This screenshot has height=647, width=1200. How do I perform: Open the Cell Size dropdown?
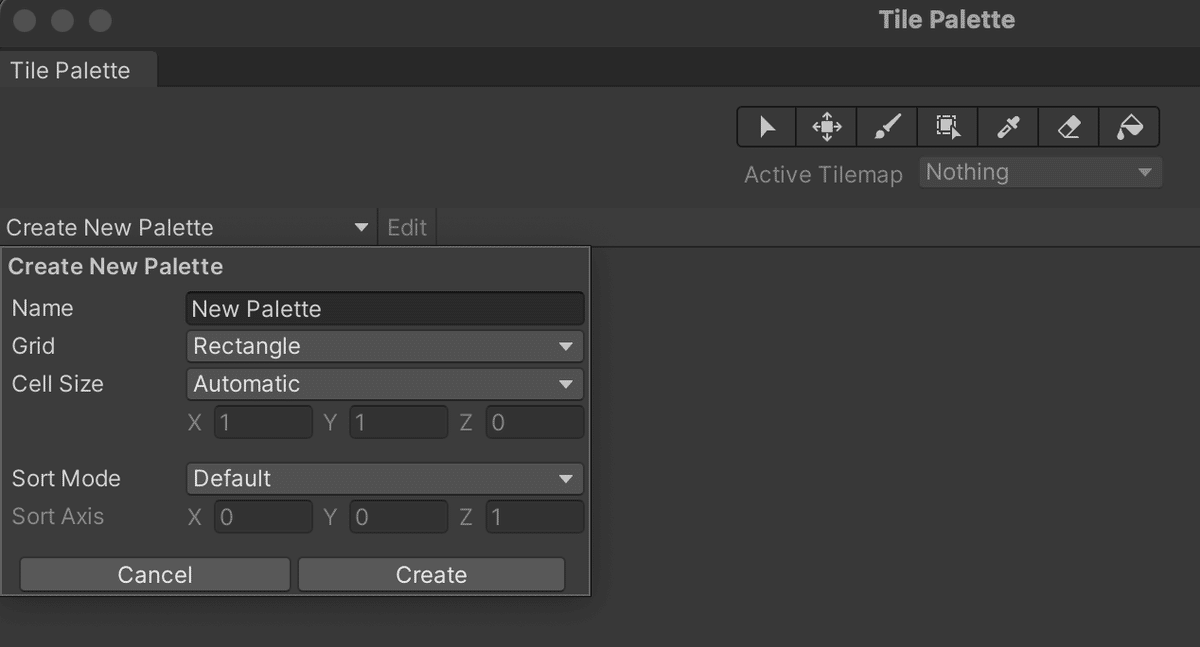coord(385,384)
